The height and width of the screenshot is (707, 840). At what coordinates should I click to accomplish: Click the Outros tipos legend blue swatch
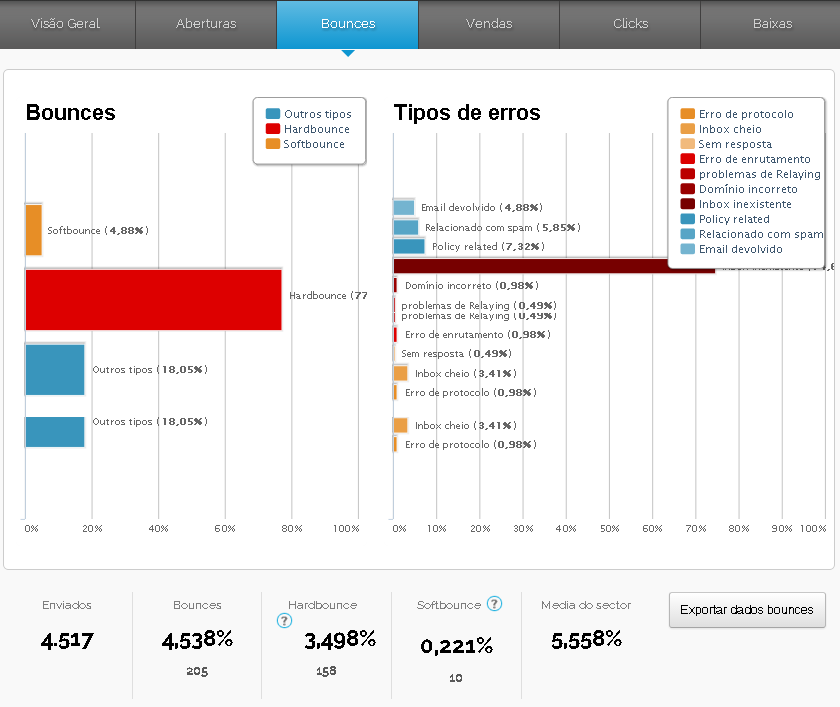(x=273, y=114)
